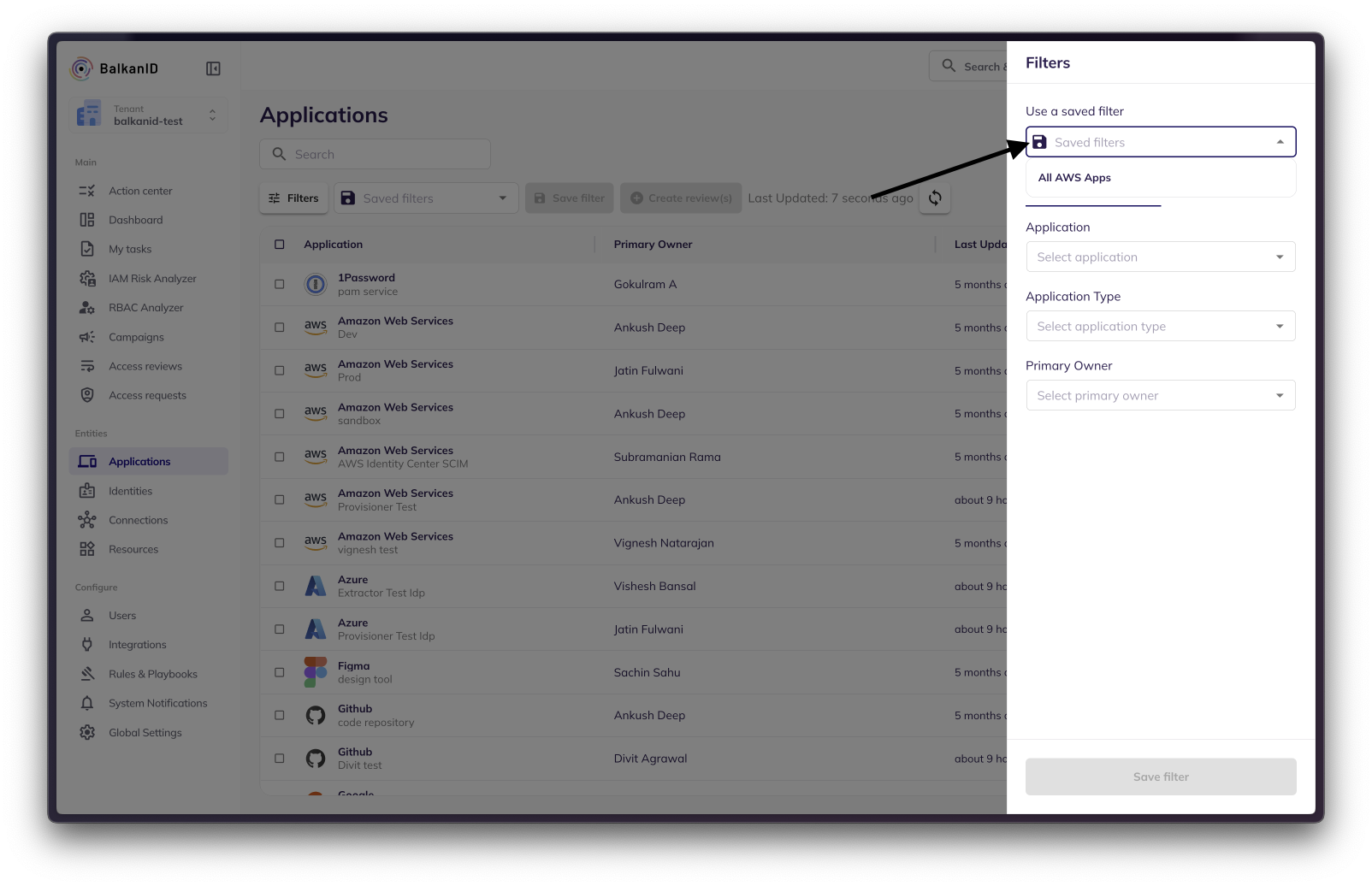Click the Save filter button in panel

click(x=1160, y=777)
